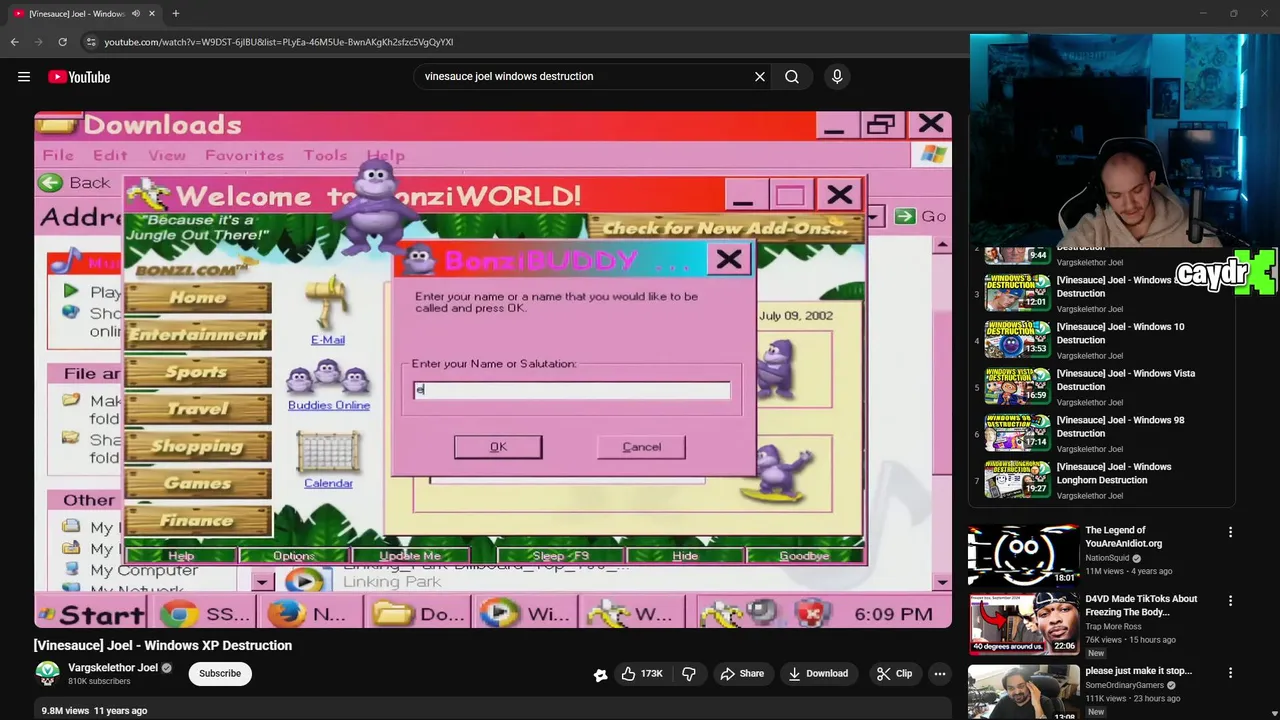This screenshot has width=1280, height=720.
Task: Click the magnifier search button
Action: (792, 76)
